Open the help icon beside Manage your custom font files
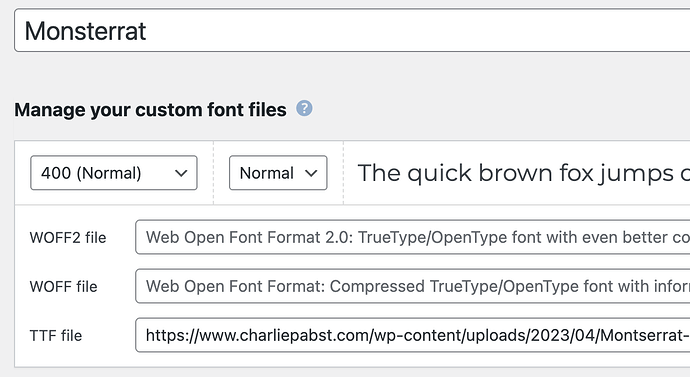690x377 pixels. [x=304, y=108]
